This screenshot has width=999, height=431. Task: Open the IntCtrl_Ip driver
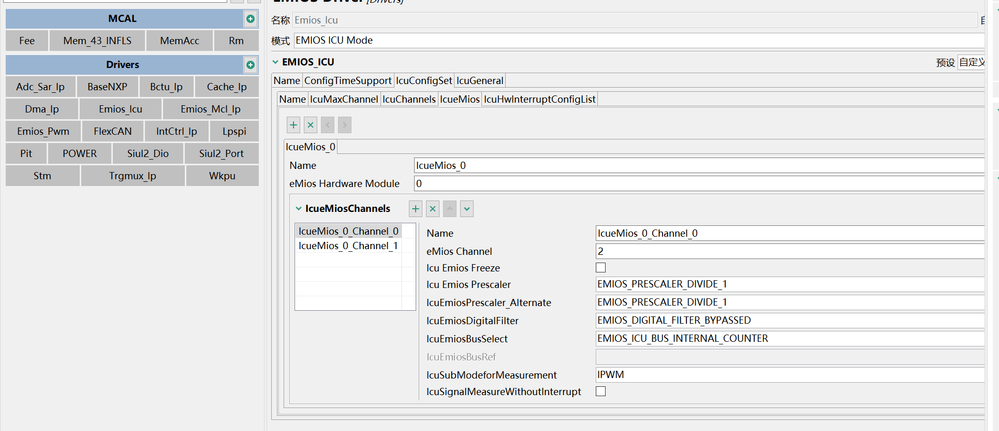tap(177, 132)
